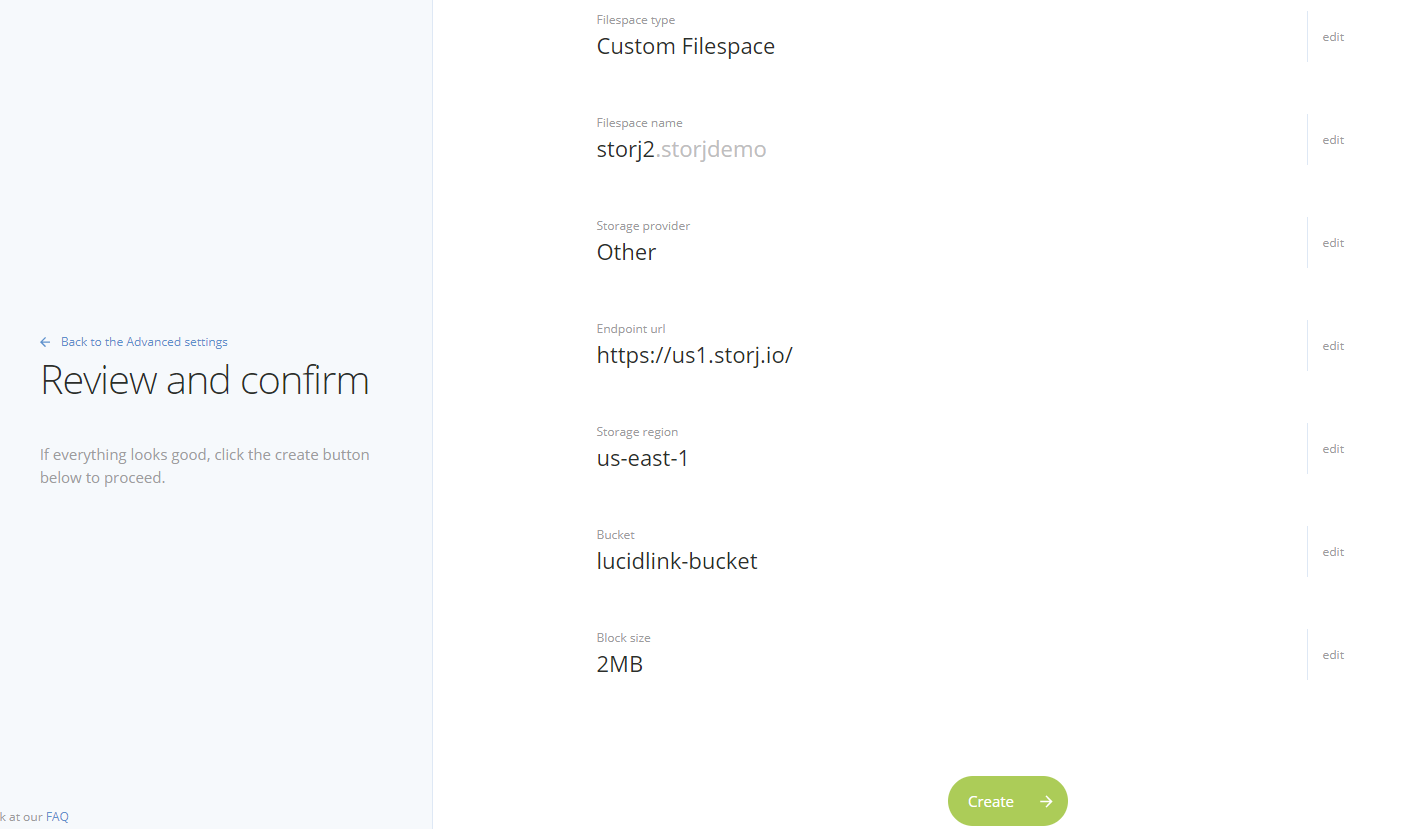Image resolution: width=1419 pixels, height=829 pixels.
Task: Edit the Filespace type
Action: coord(1333,37)
